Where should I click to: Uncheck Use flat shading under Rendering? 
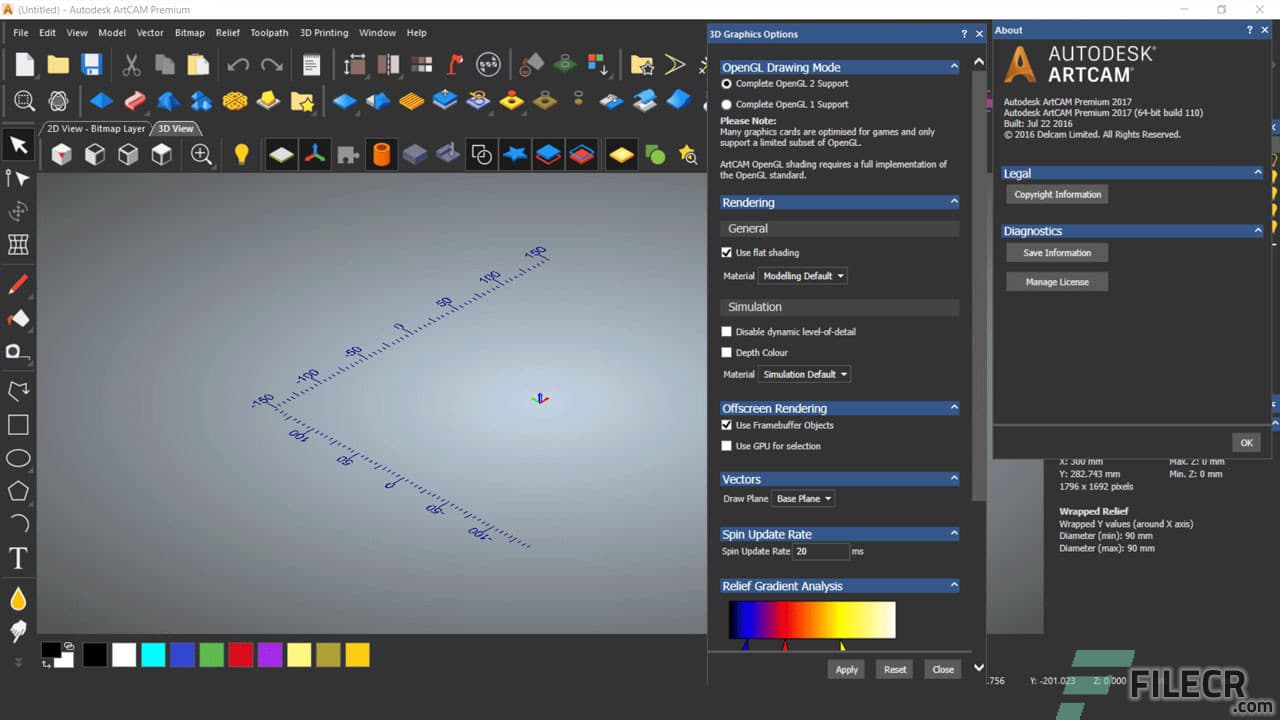pyautogui.click(x=727, y=253)
